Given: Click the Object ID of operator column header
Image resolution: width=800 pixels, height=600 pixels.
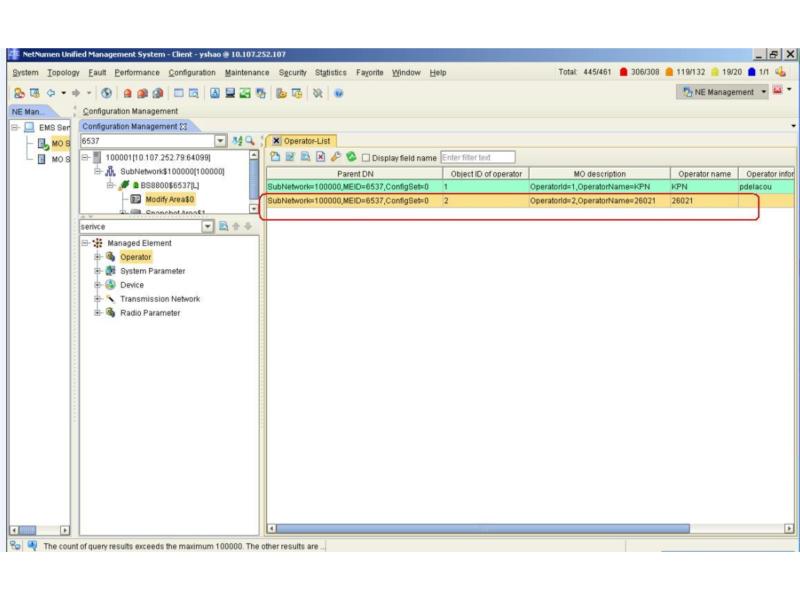Looking at the screenshot, I should point(486,173).
